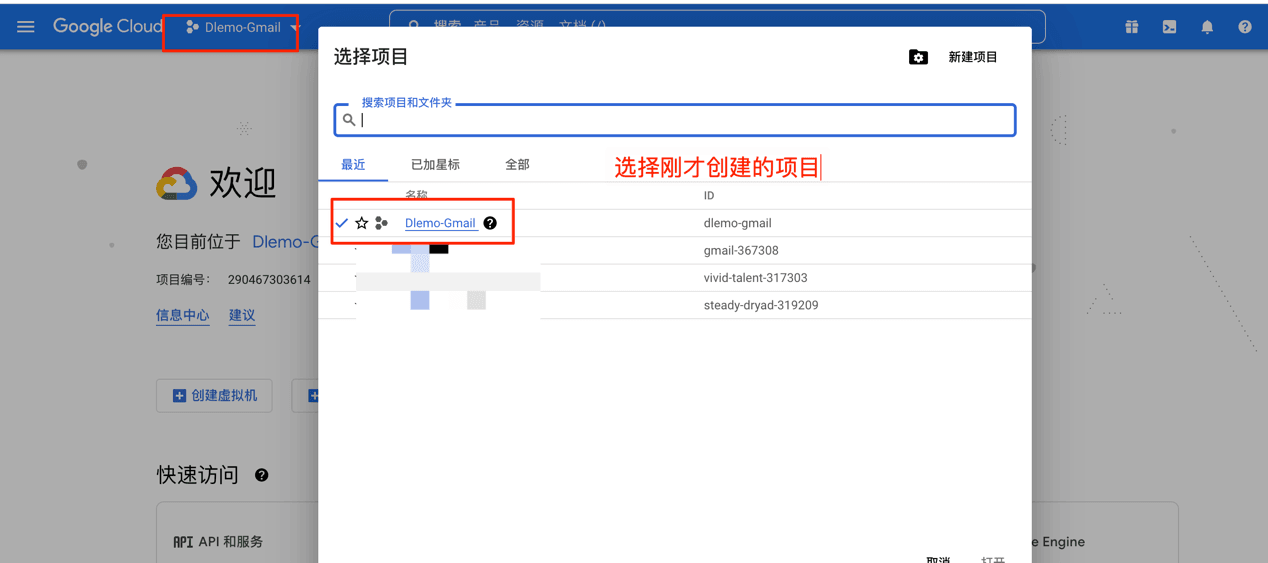Click the Google Cloud logo
The width and height of the screenshot is (1268, 563).
[x=107, y=27]
